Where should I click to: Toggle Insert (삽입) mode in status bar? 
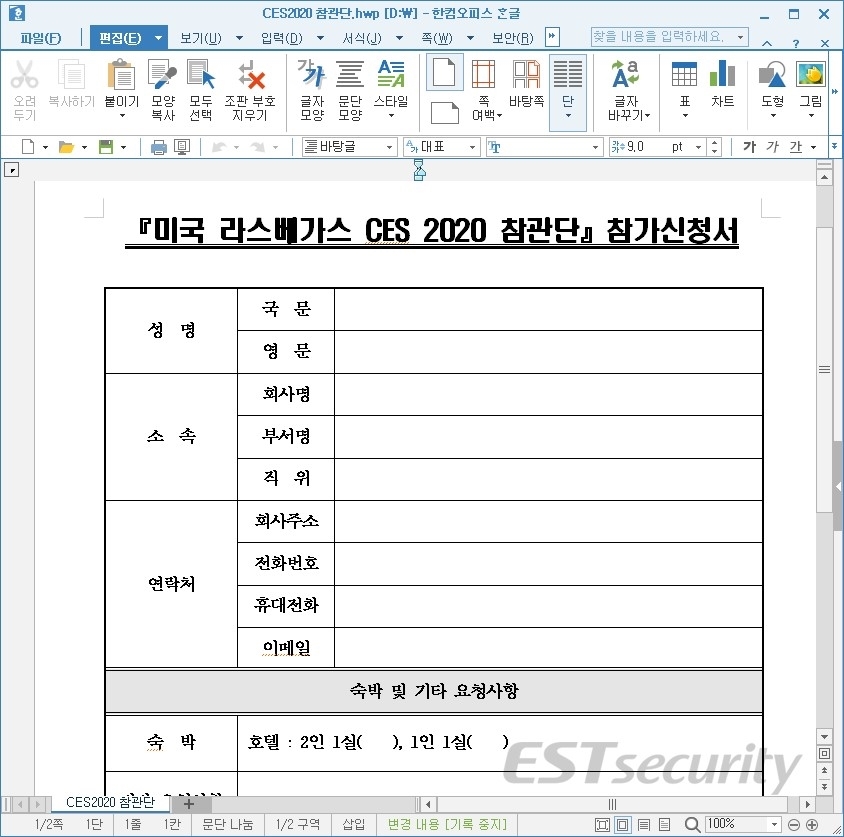(353, 824)
